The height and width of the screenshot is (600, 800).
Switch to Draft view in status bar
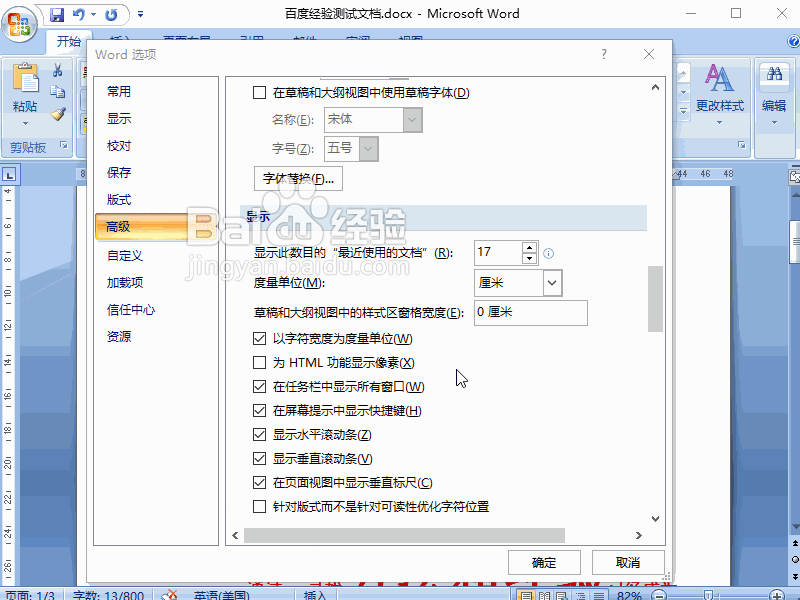(x=598, y=595)
